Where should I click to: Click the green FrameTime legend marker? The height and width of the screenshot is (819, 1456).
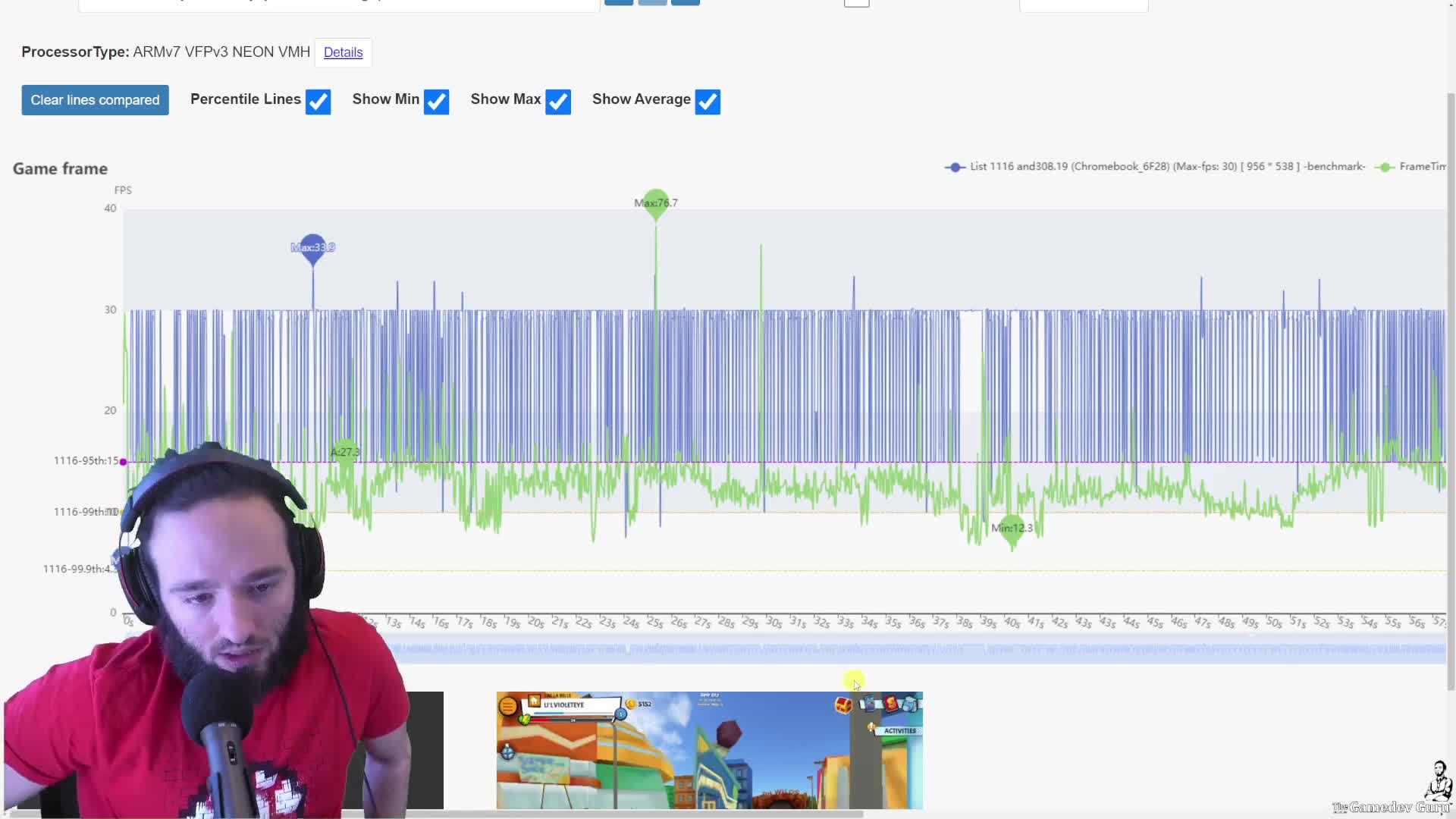pyautogui.click(x=1385, y=167)
